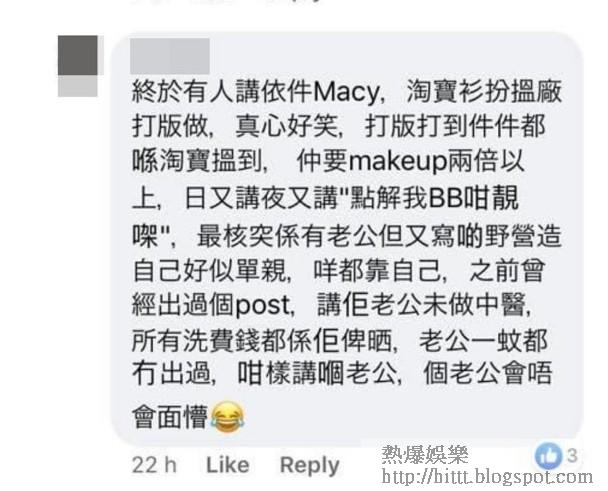
Task: Open the "22 h" timestamp link
Action: (x=154, y=465)
